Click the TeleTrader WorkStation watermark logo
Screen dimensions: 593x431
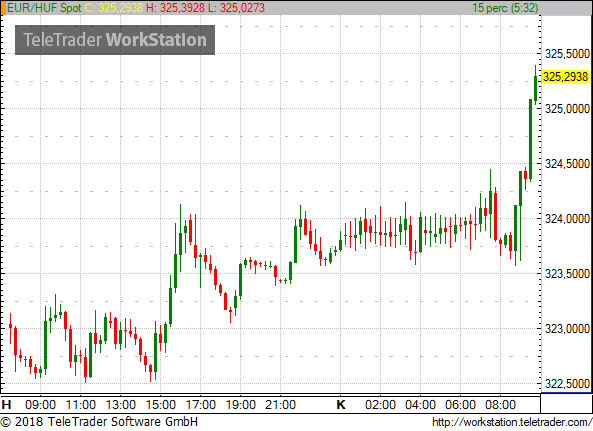click(115, 40)
